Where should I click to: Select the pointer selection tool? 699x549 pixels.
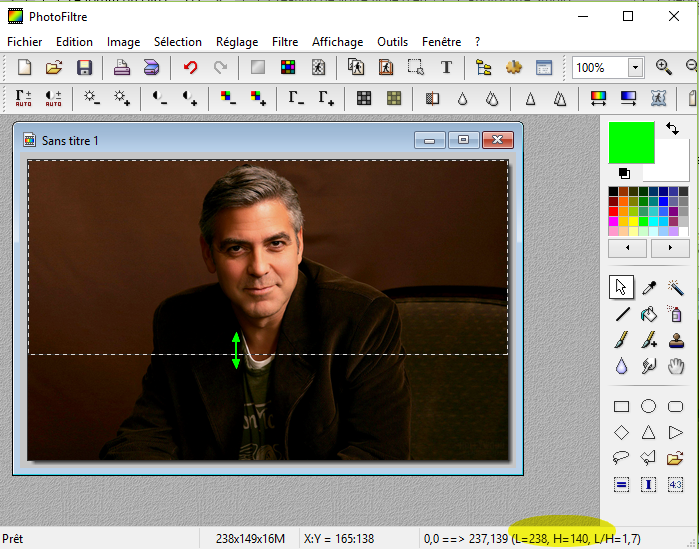coord(621,287)
